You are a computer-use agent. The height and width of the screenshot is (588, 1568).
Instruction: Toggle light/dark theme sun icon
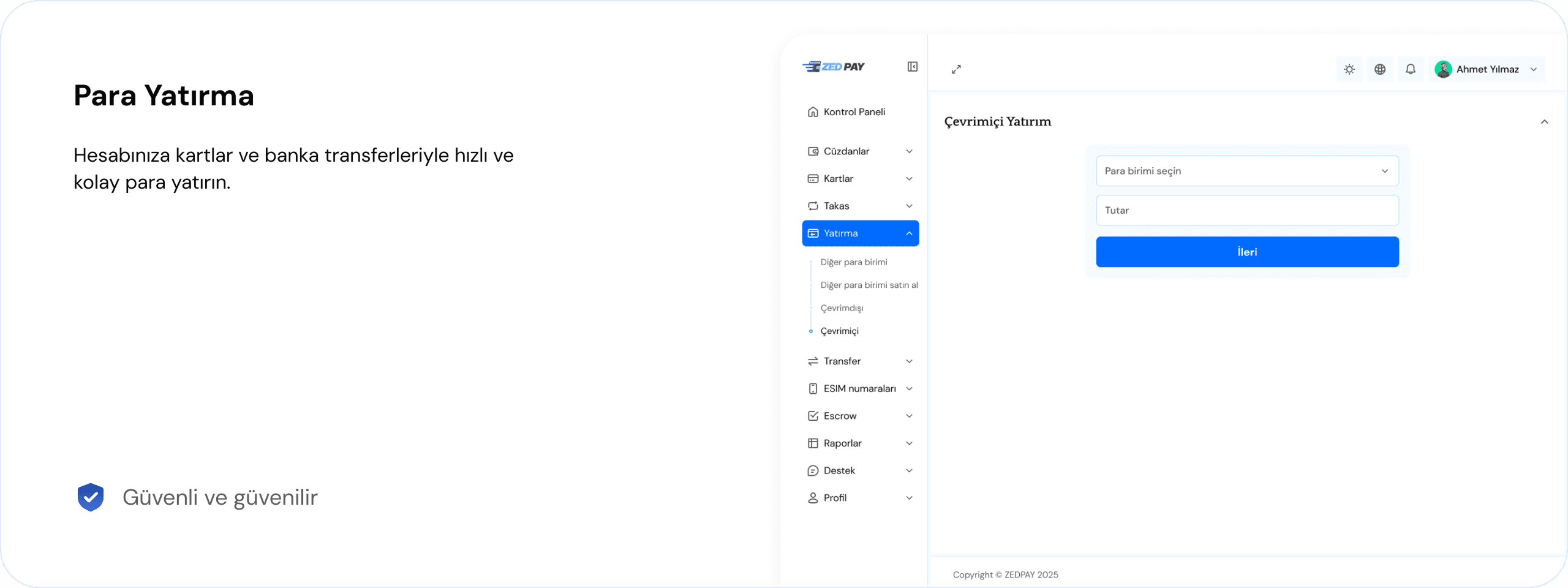(1349, 69)
